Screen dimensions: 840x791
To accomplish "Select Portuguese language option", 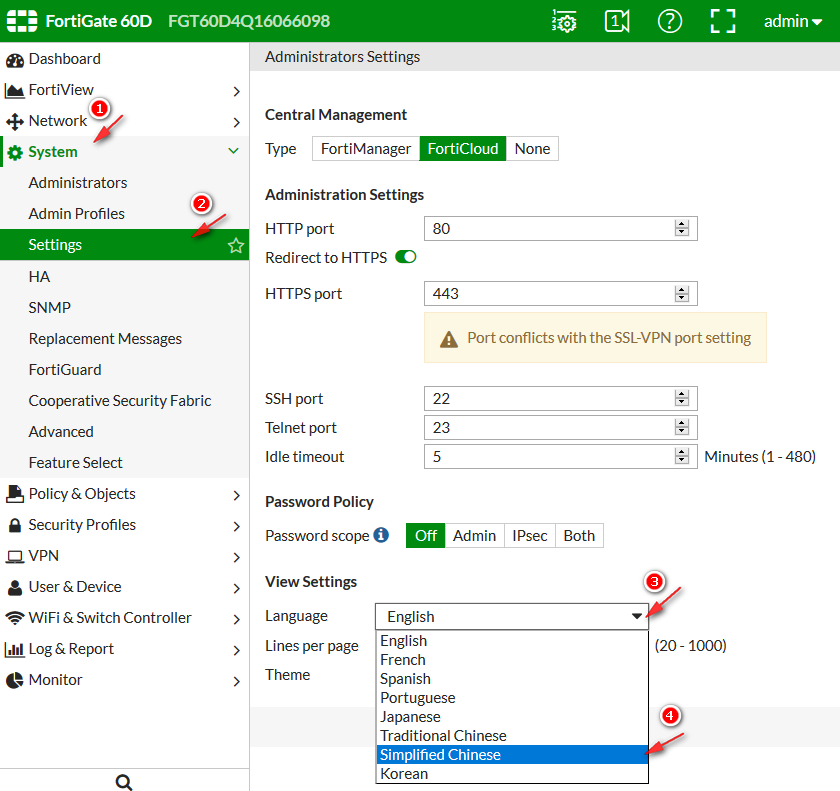I will click(x=512, y=698).
